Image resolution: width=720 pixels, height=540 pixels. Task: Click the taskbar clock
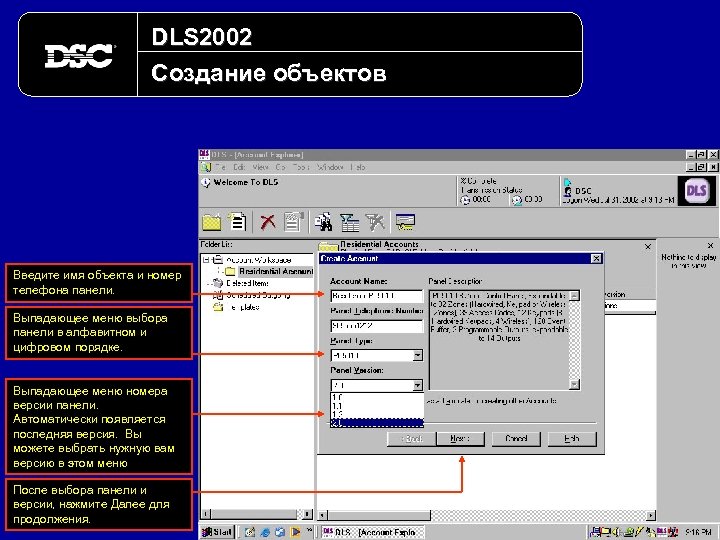pos(698,532)
